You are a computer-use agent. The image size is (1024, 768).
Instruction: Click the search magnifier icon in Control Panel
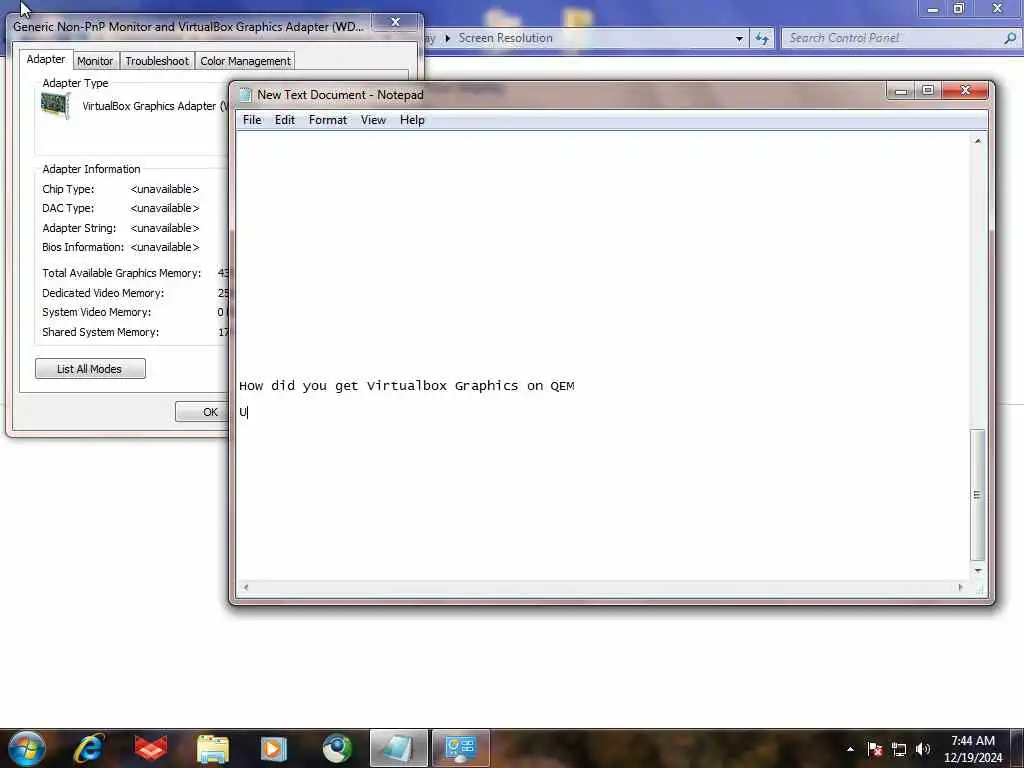tap(1010, 38)
